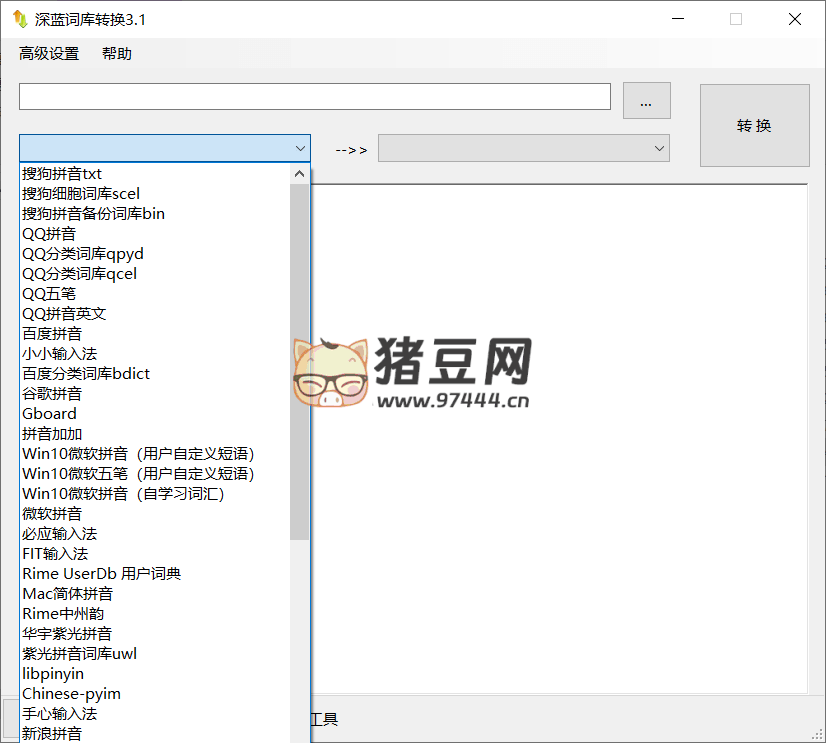Screen dimensions: 826x743
Task: Select 百度拼音 from the list
Action: click(155, 334)
